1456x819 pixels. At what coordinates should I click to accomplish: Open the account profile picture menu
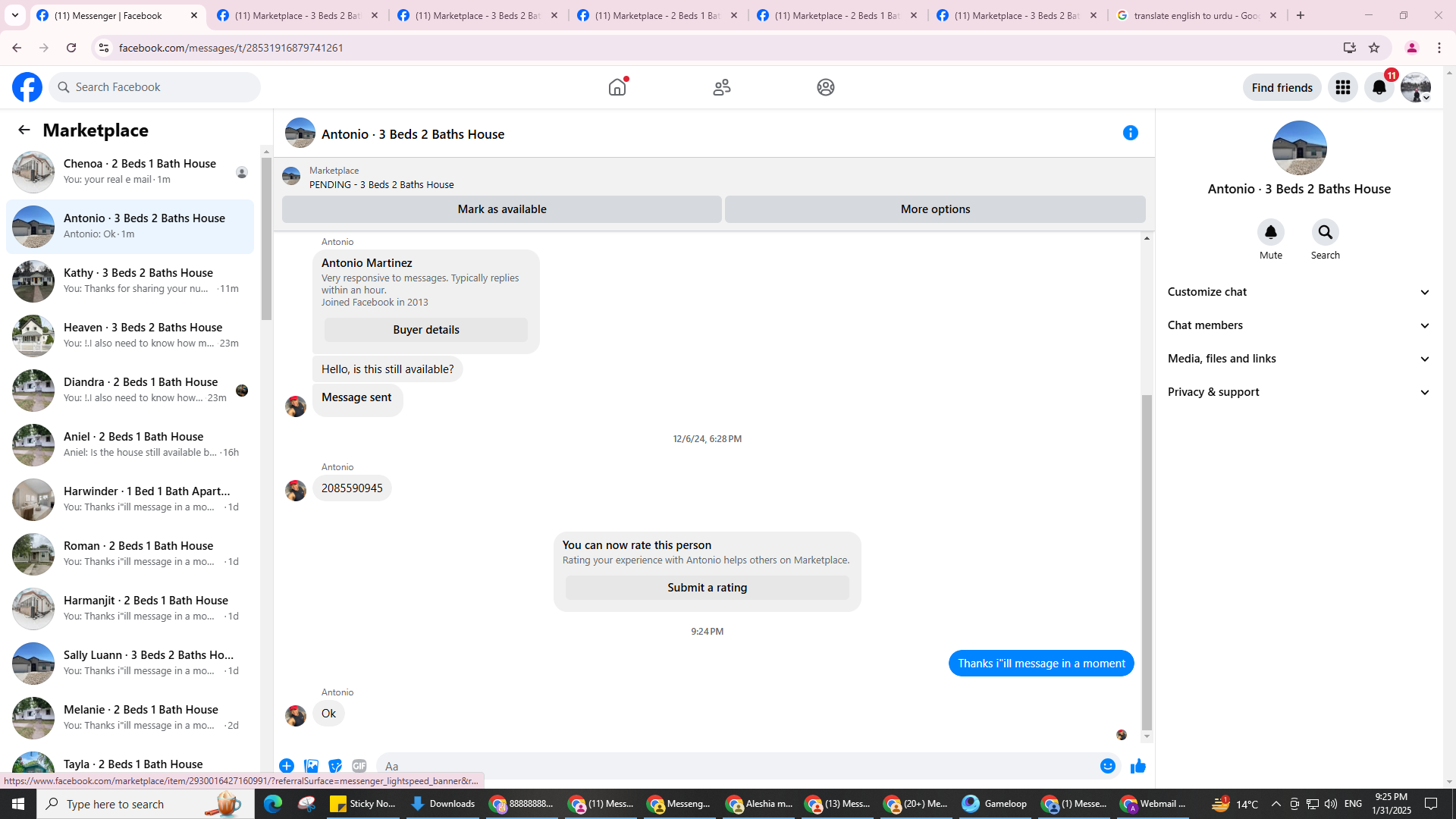[1416, 87]
